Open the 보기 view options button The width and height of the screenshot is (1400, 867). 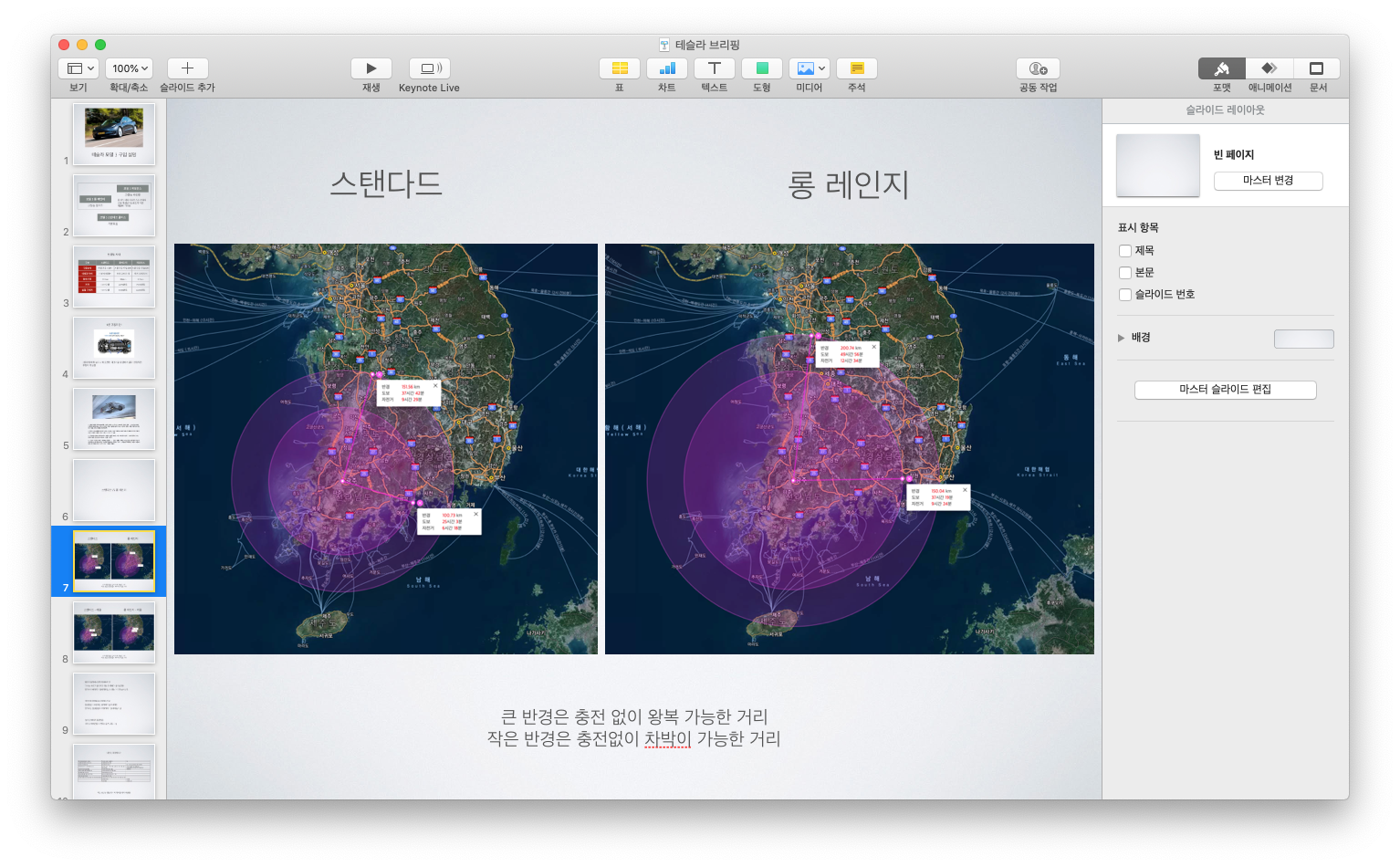click(x=78, y=68)
